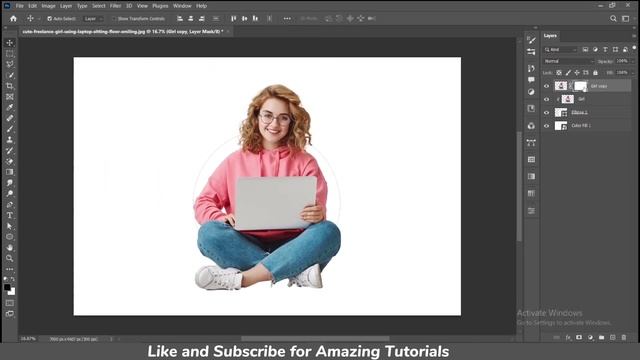Viewport: 640px width, 360px height.
Task: Open the Layers panel menu
Action: point(634,36)
